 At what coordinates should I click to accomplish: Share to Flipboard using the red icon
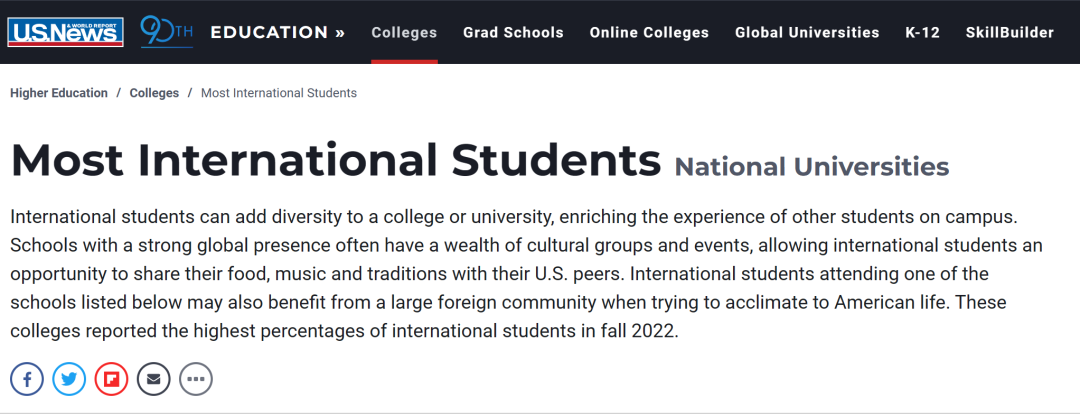[112, 379]
